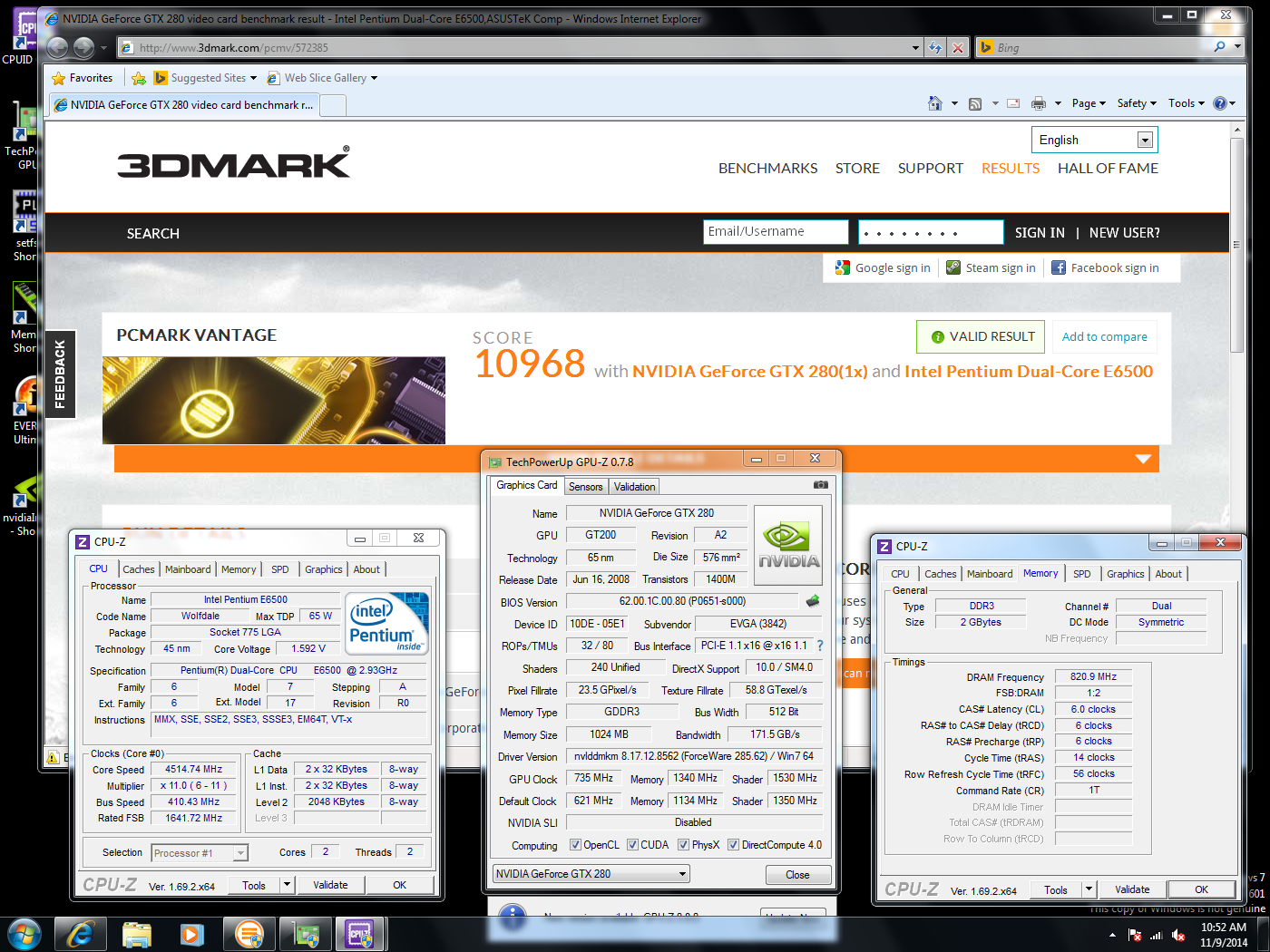Open the Favorites star button

(x=83, y=78)
